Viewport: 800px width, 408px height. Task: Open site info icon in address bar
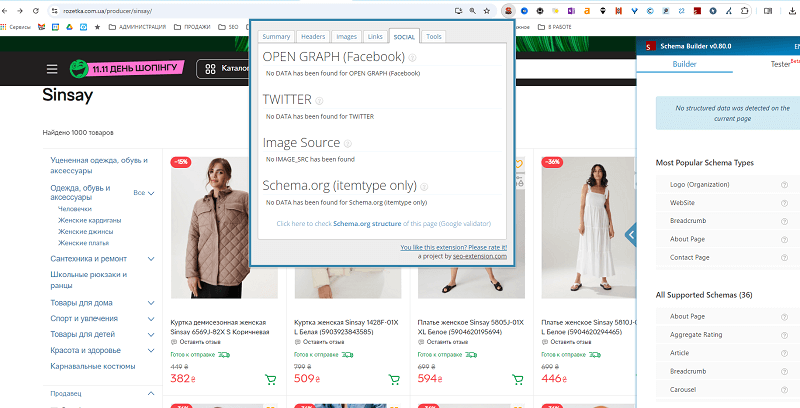point(55,11)
